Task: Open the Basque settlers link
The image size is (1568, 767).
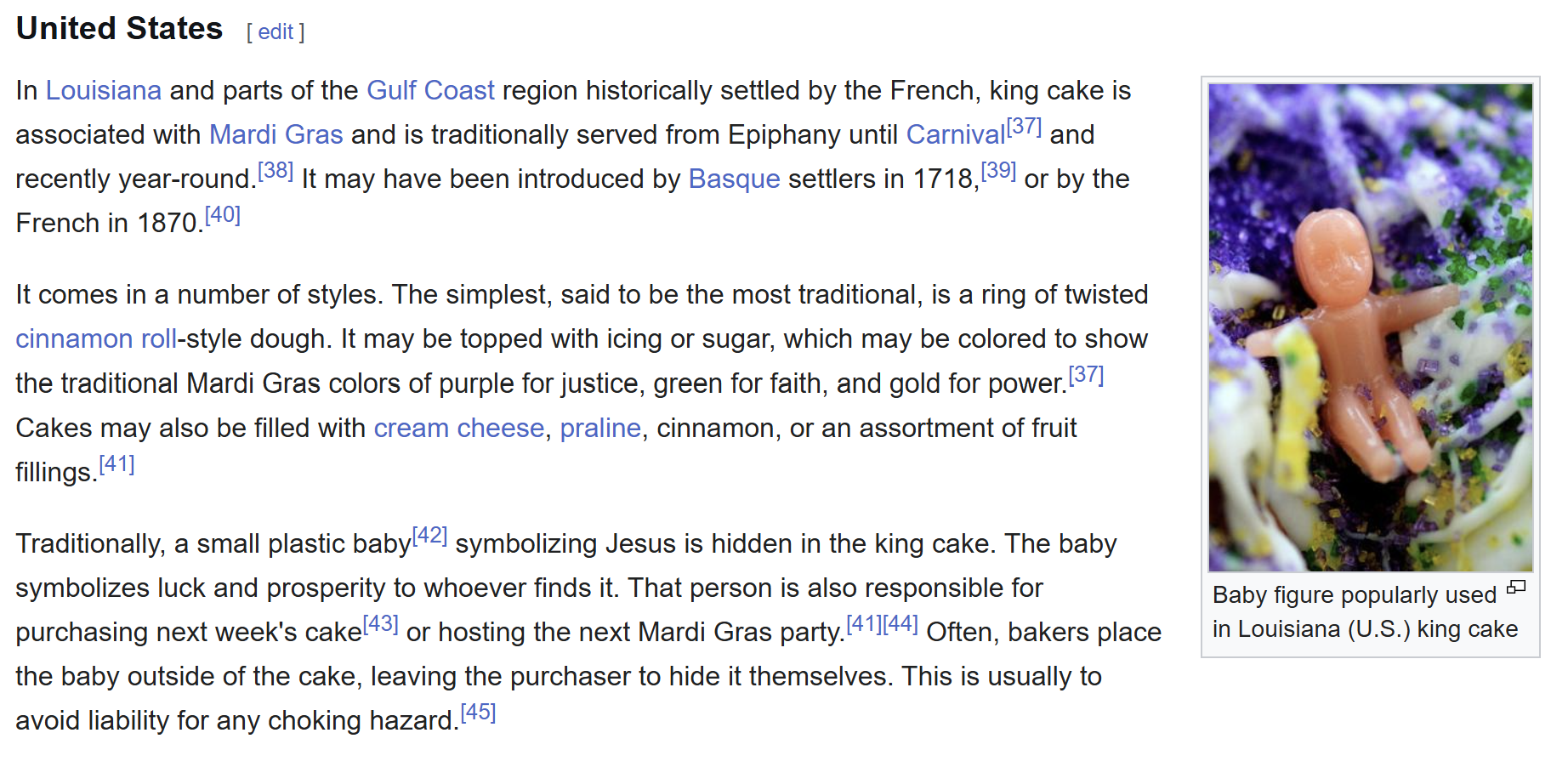Action: point(734,179)
